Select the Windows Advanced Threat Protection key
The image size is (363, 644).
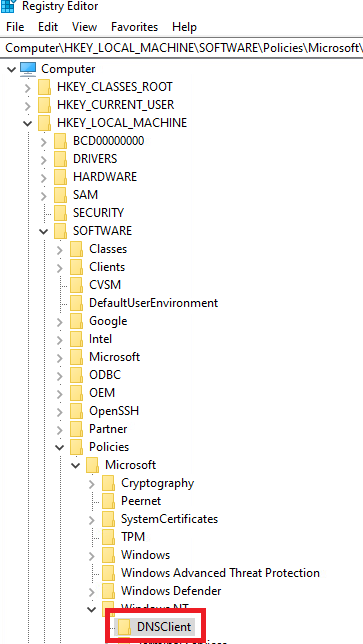(220, 573)
